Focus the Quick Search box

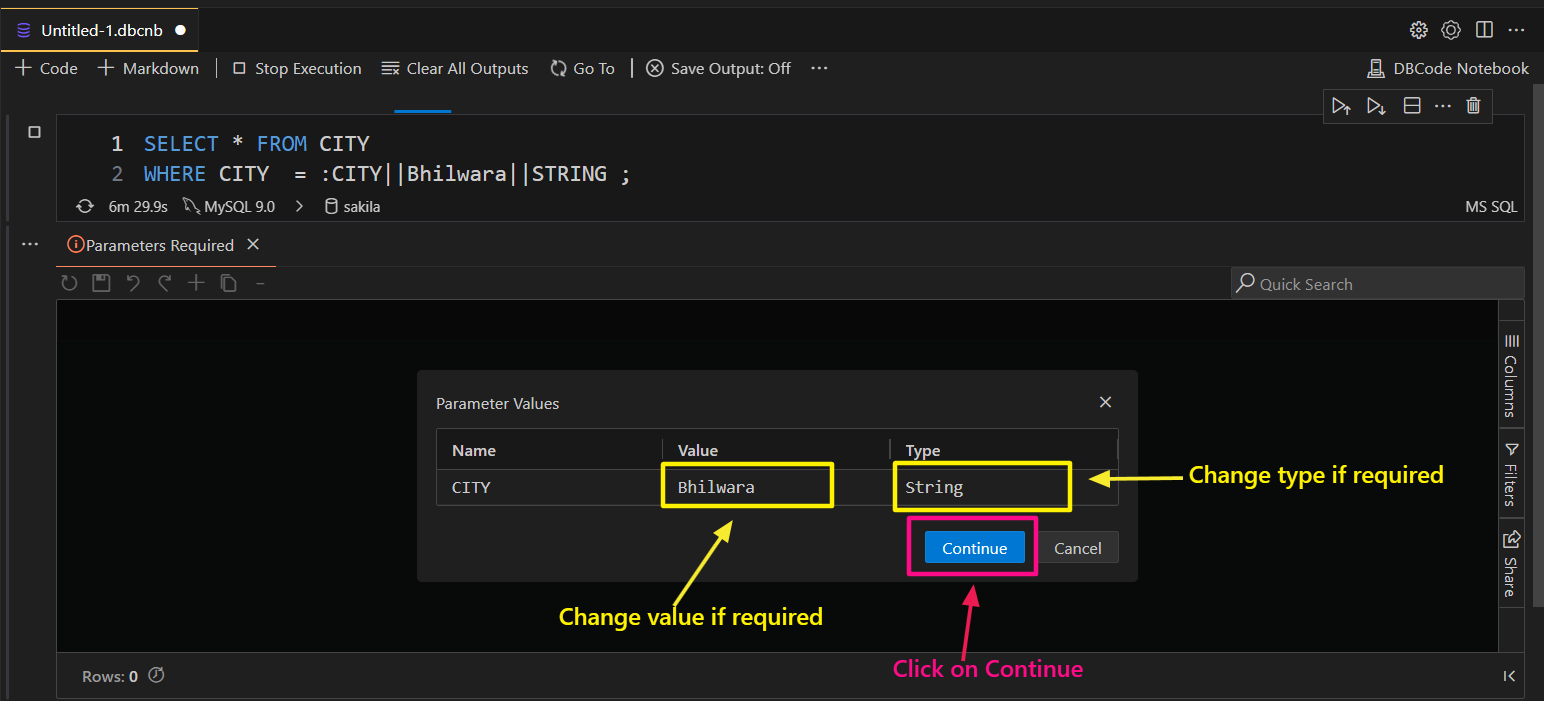tap(1377, 283)
